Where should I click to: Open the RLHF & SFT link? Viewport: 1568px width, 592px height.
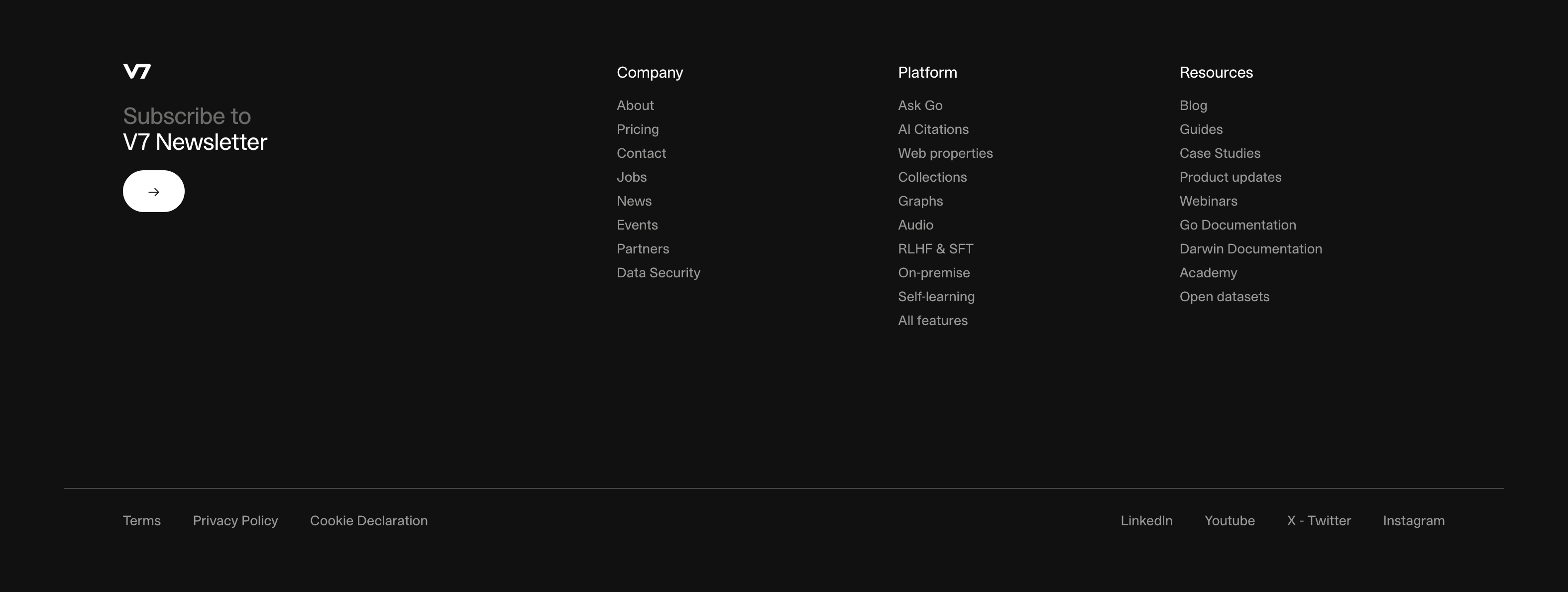[x=935, y=249]
